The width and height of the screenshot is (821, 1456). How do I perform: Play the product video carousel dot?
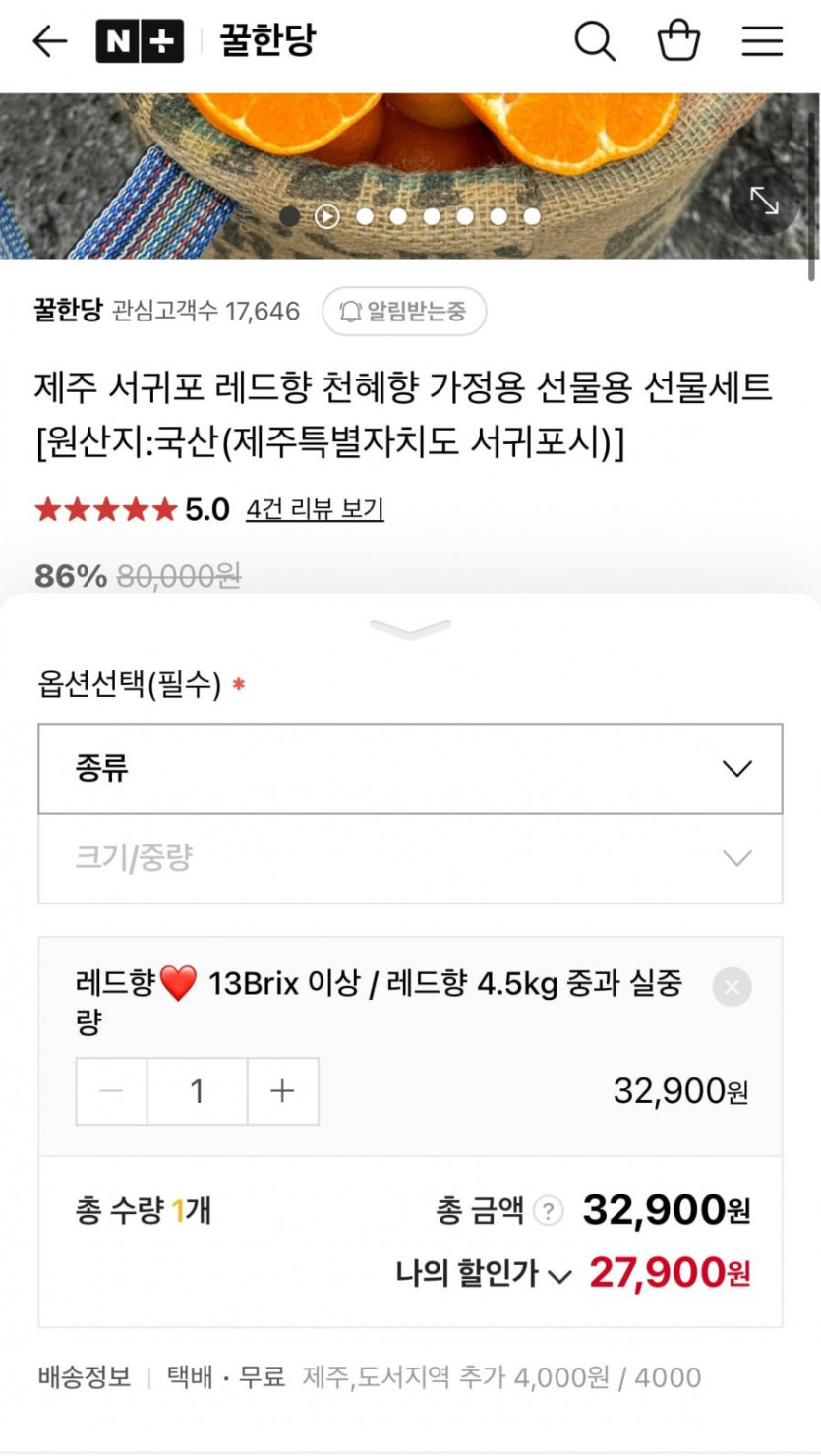click(326, 216)
